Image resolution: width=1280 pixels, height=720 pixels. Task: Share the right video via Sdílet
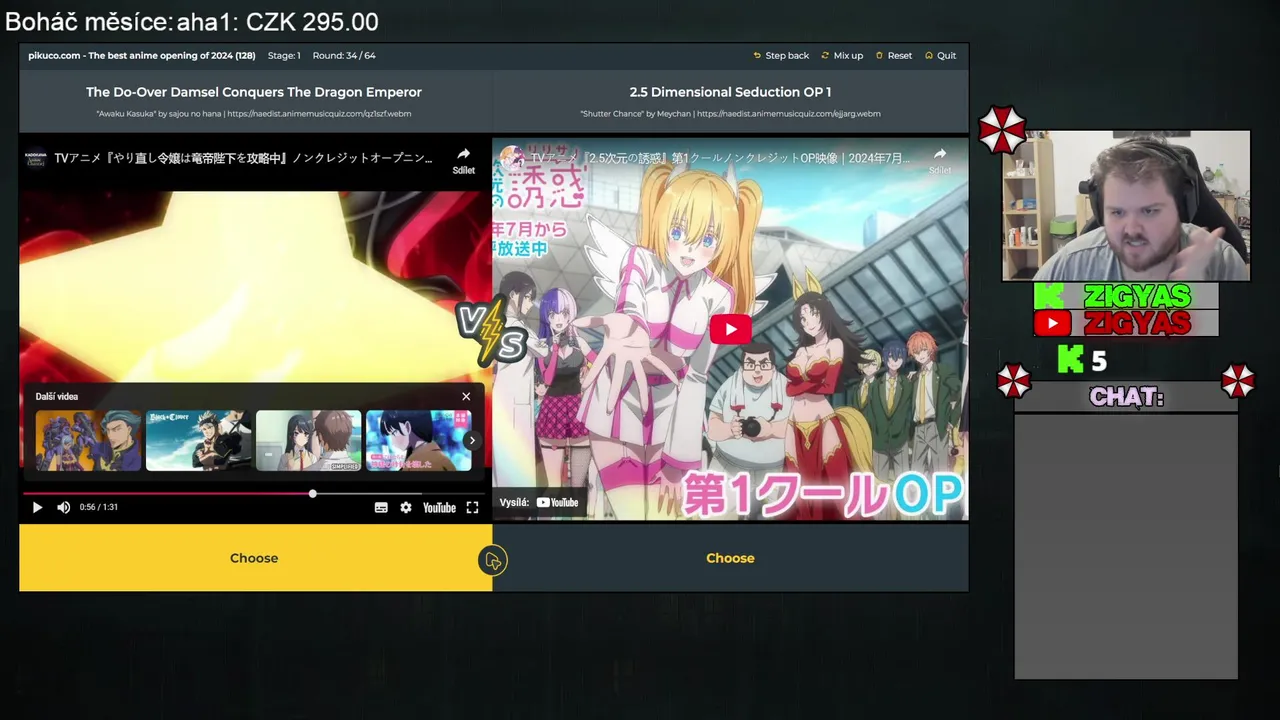pos(940,160)
